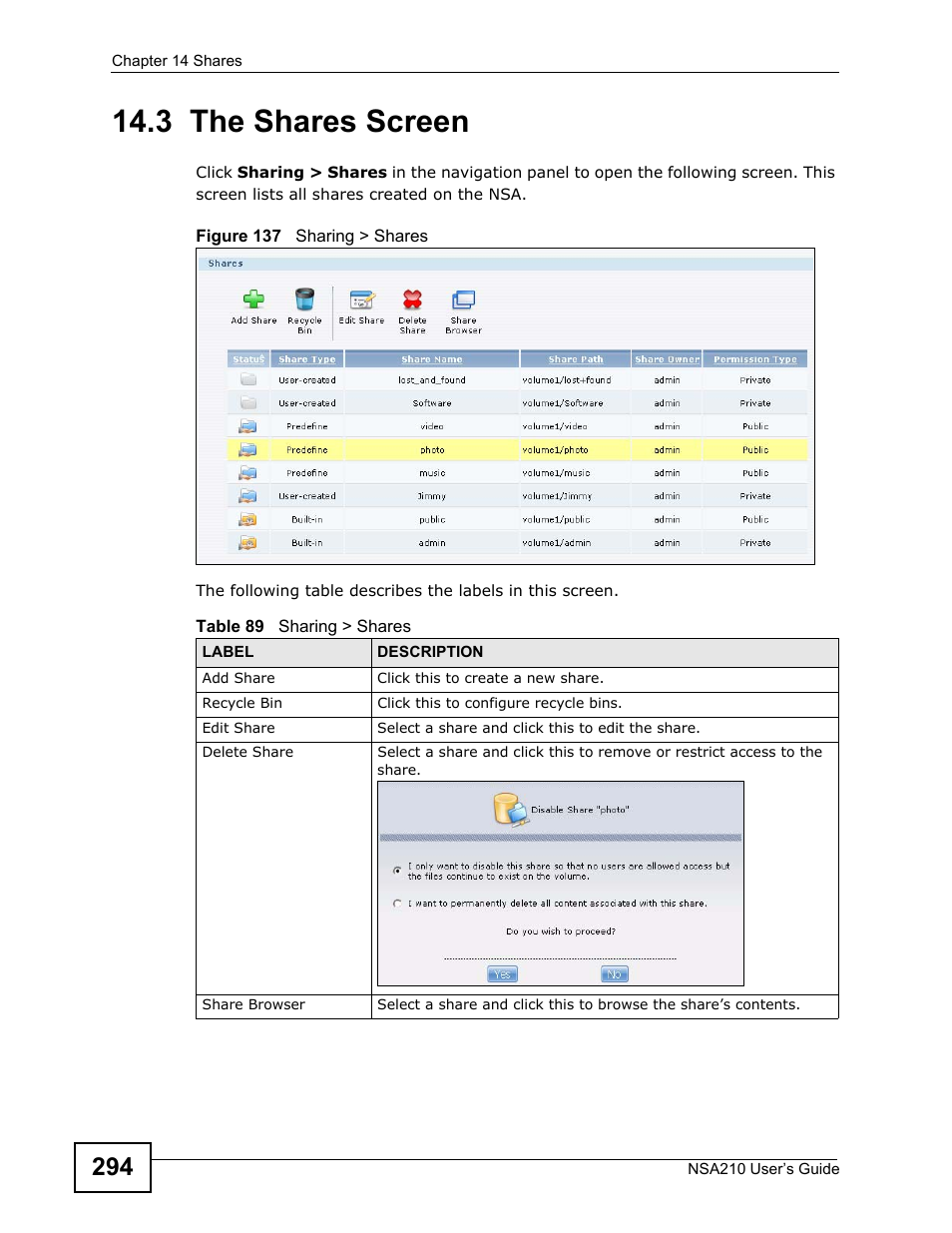Viewport: 952px width, 1233px height.
Task: Click the share icon next to video
Action: [x=247, y=425]
